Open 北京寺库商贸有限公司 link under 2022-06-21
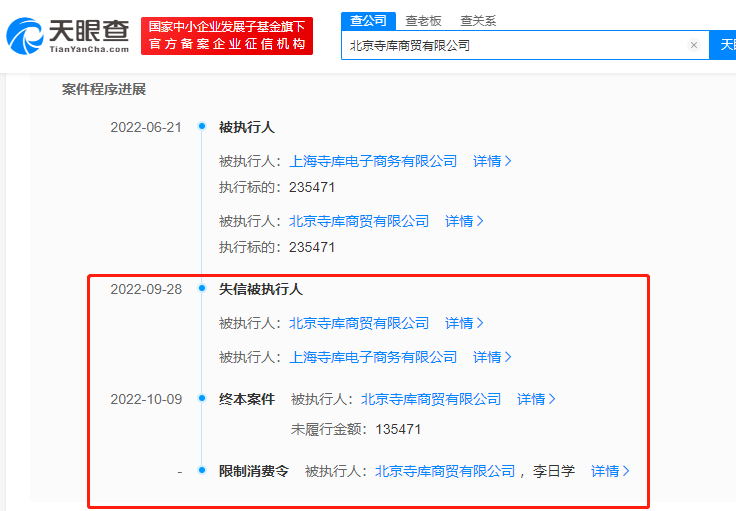This screenshot has width=736, height=511. pos(359,221)
